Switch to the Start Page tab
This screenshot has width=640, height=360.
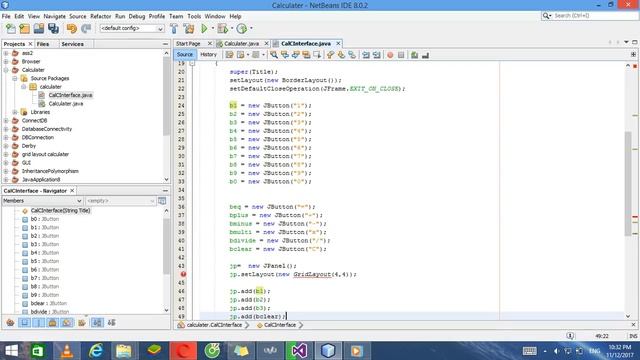(x=188, y=43)
